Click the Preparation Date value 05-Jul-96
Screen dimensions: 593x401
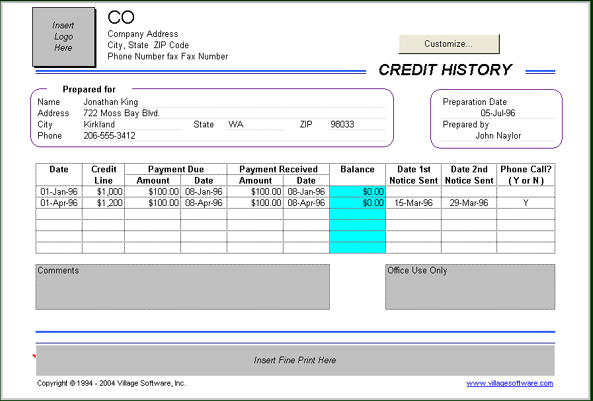498,113
